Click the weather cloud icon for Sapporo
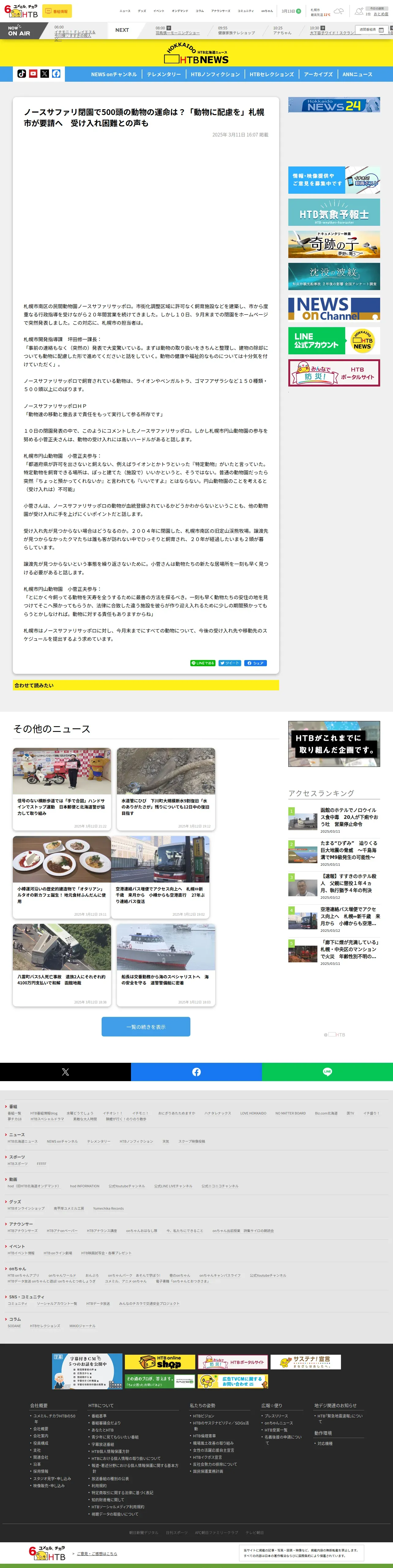393x1568 pixels. pos(339,11)
